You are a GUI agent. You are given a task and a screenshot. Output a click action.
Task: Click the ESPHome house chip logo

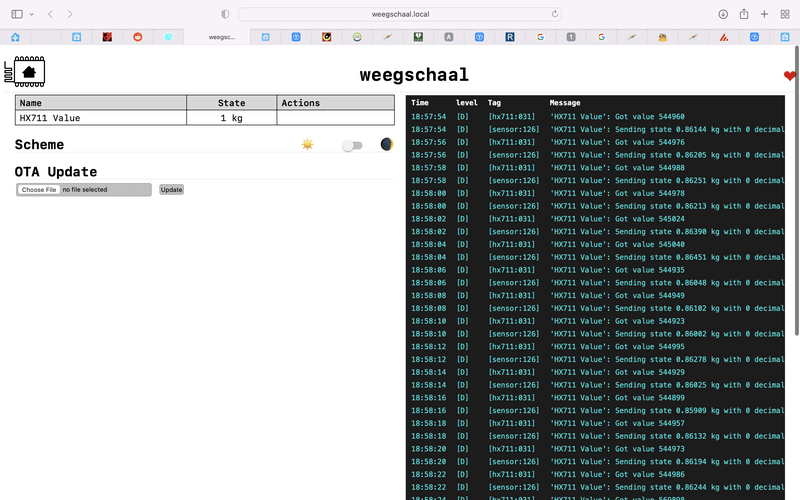click(24, 71)
